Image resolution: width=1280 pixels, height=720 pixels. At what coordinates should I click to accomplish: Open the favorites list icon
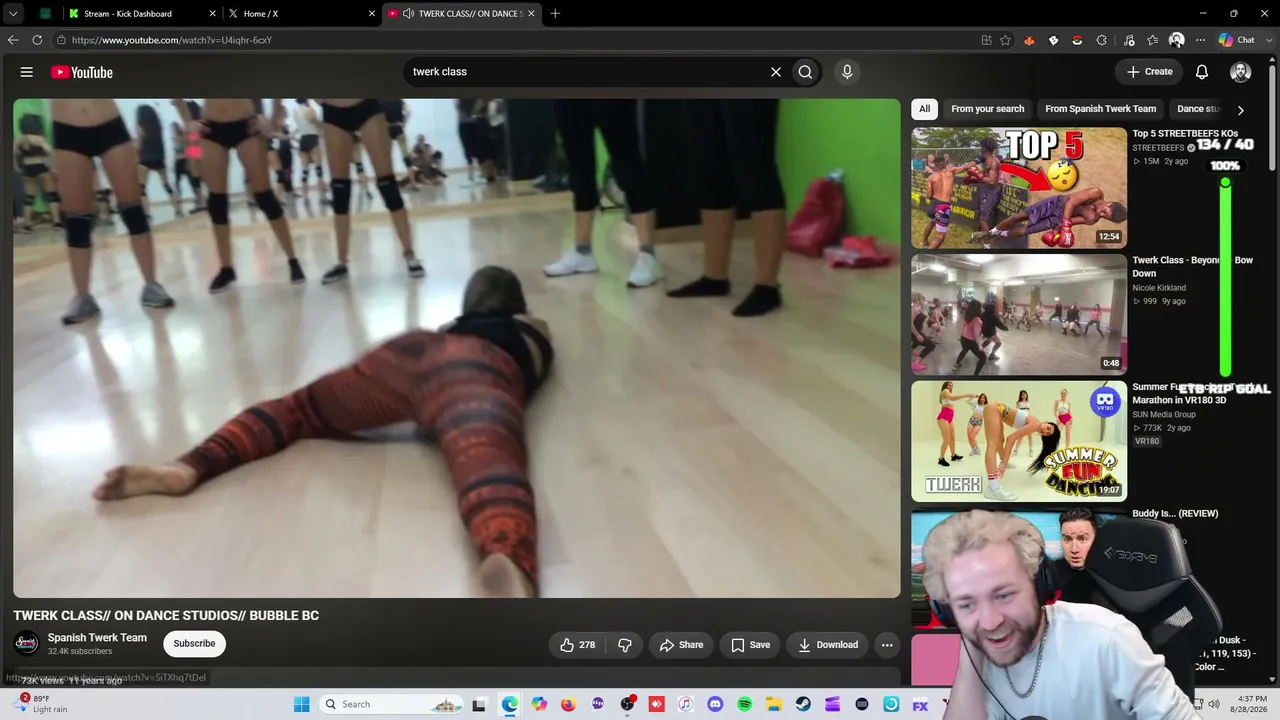point(1153,40)
